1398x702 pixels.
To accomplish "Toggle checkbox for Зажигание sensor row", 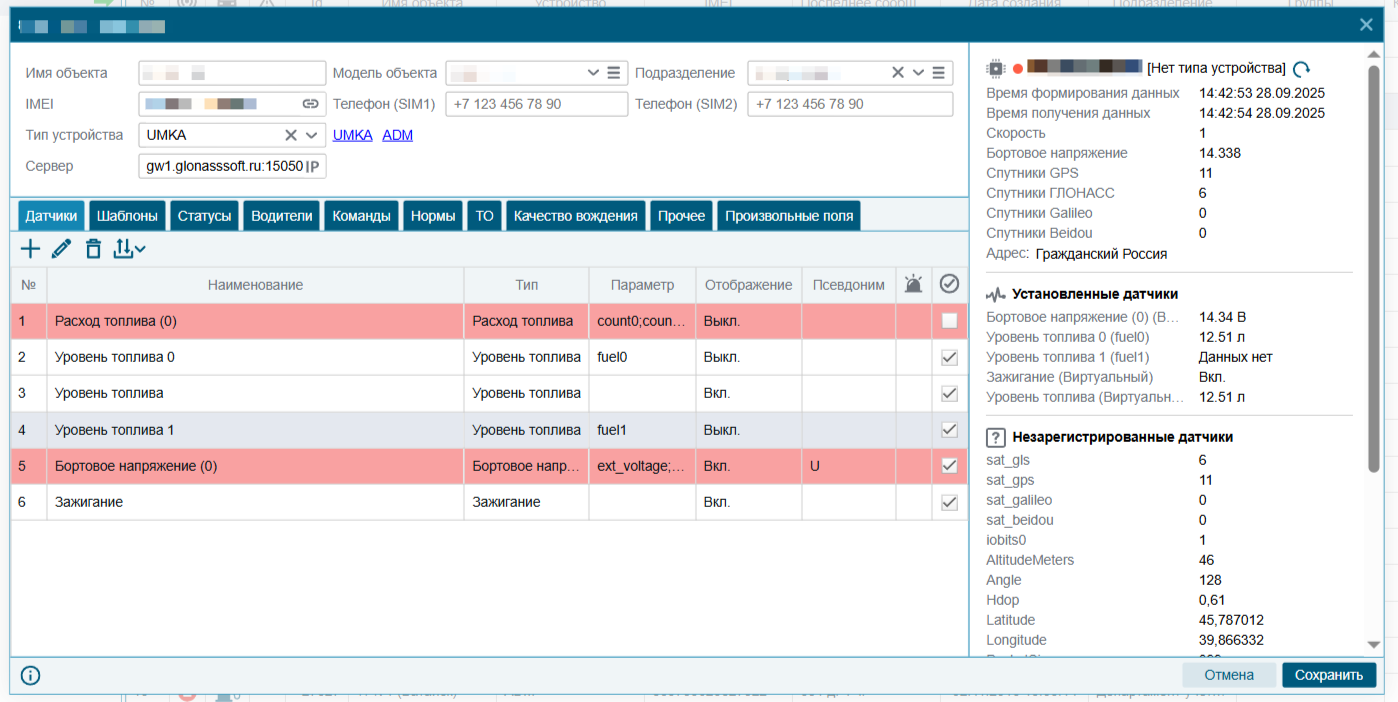I will coord(949,502).
